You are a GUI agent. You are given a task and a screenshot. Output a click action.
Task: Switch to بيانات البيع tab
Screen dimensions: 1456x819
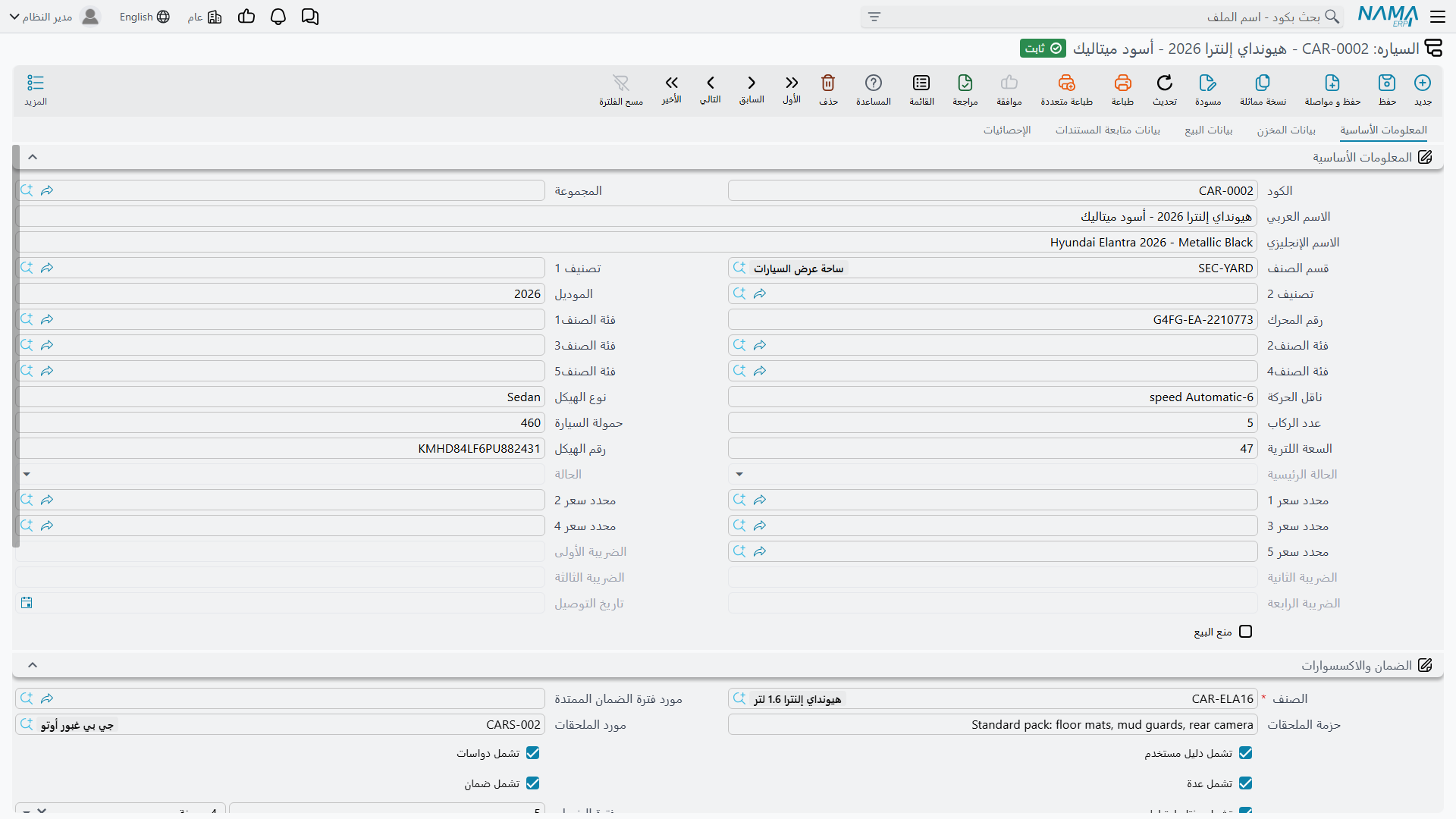point(1209,130)
